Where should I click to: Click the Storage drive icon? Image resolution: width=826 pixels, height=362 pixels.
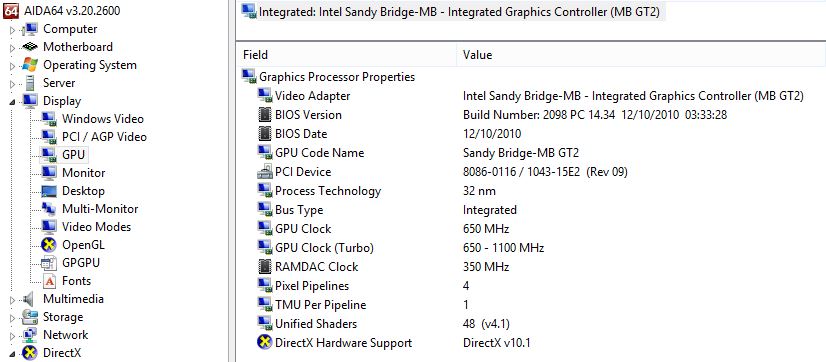click(x=30, y=317)
